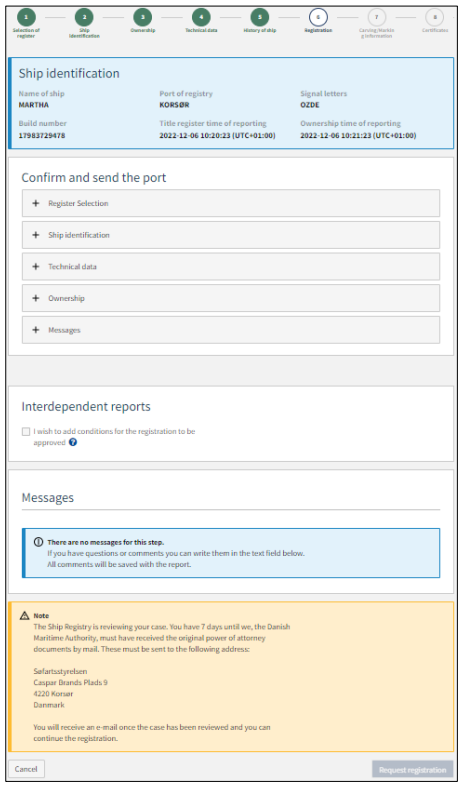The height and width of the screenshot is (791, 466).
Task: Click the info icon in no messages notice
Action: (38, 542)
